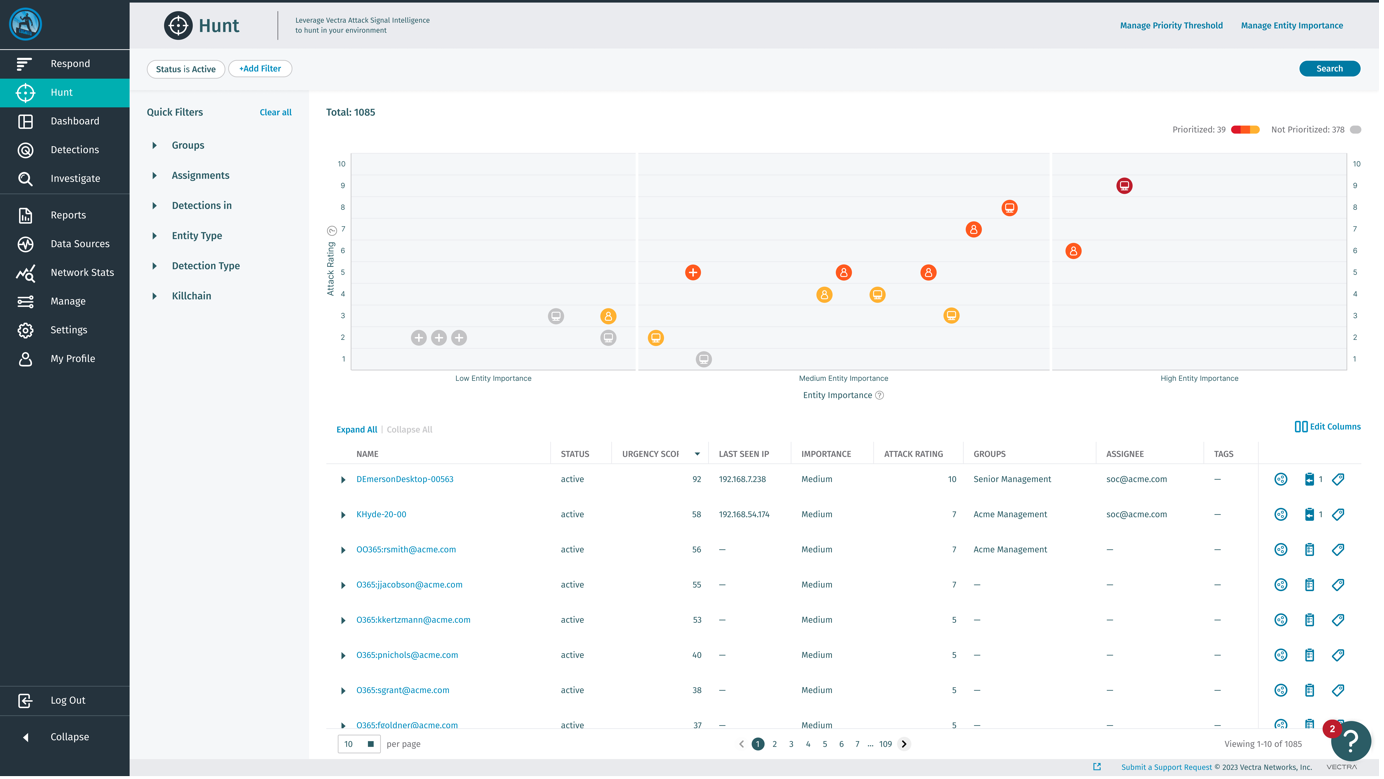Expand the DEmersonDesktop-00563 row details

[344, 479]
